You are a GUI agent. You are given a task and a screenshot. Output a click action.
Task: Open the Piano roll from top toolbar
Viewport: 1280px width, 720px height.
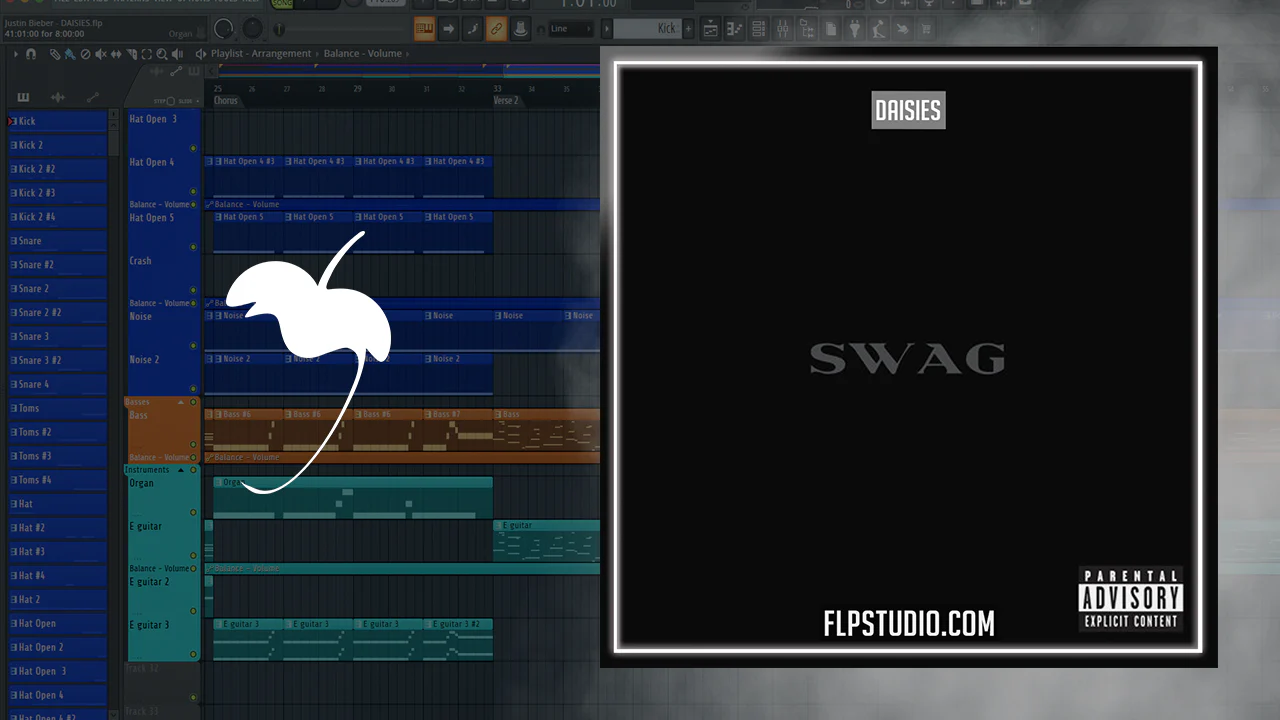pyautogui.click(x=735, y=29)
